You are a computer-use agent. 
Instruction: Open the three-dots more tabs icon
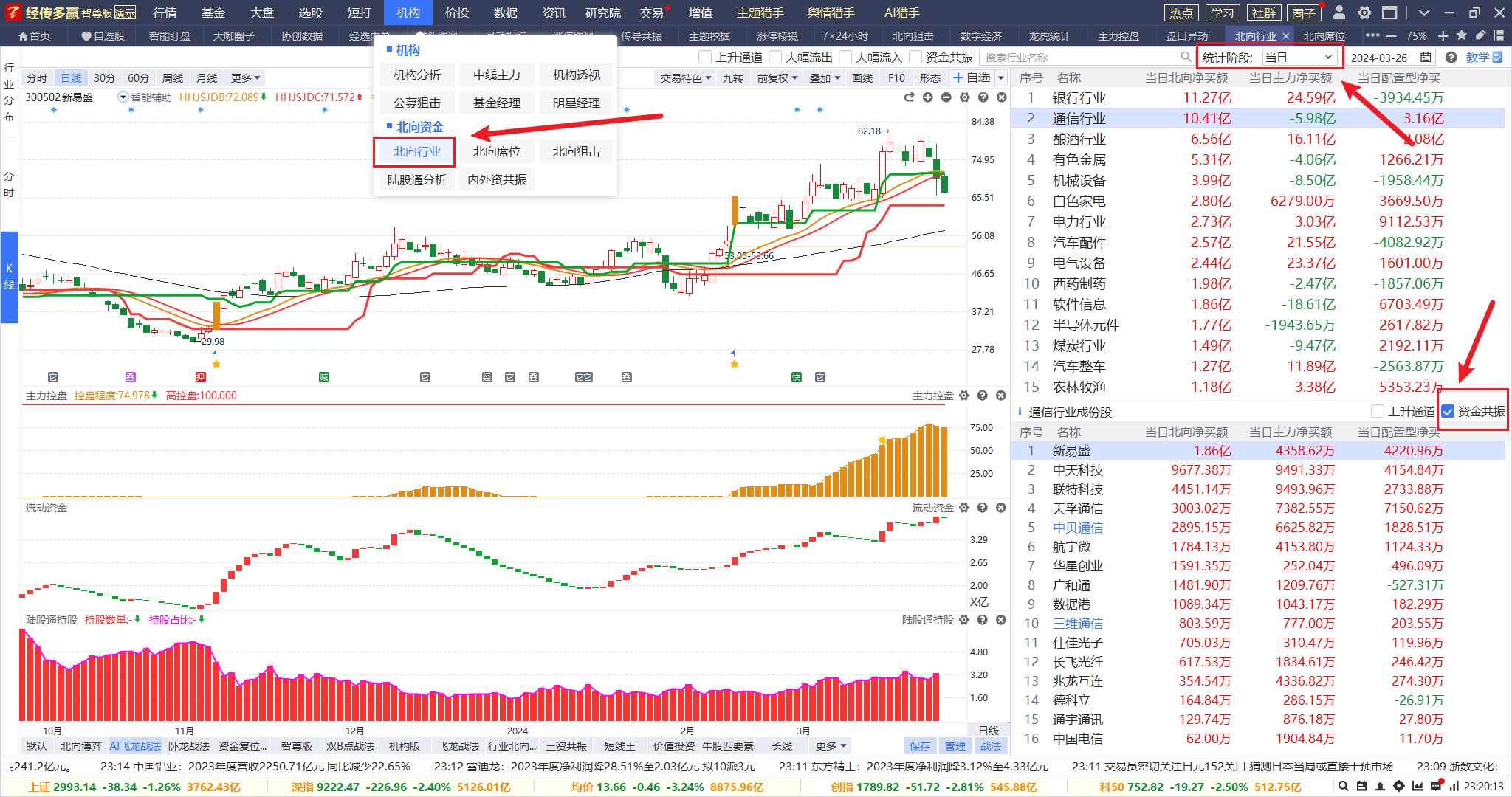point(1372,35)
